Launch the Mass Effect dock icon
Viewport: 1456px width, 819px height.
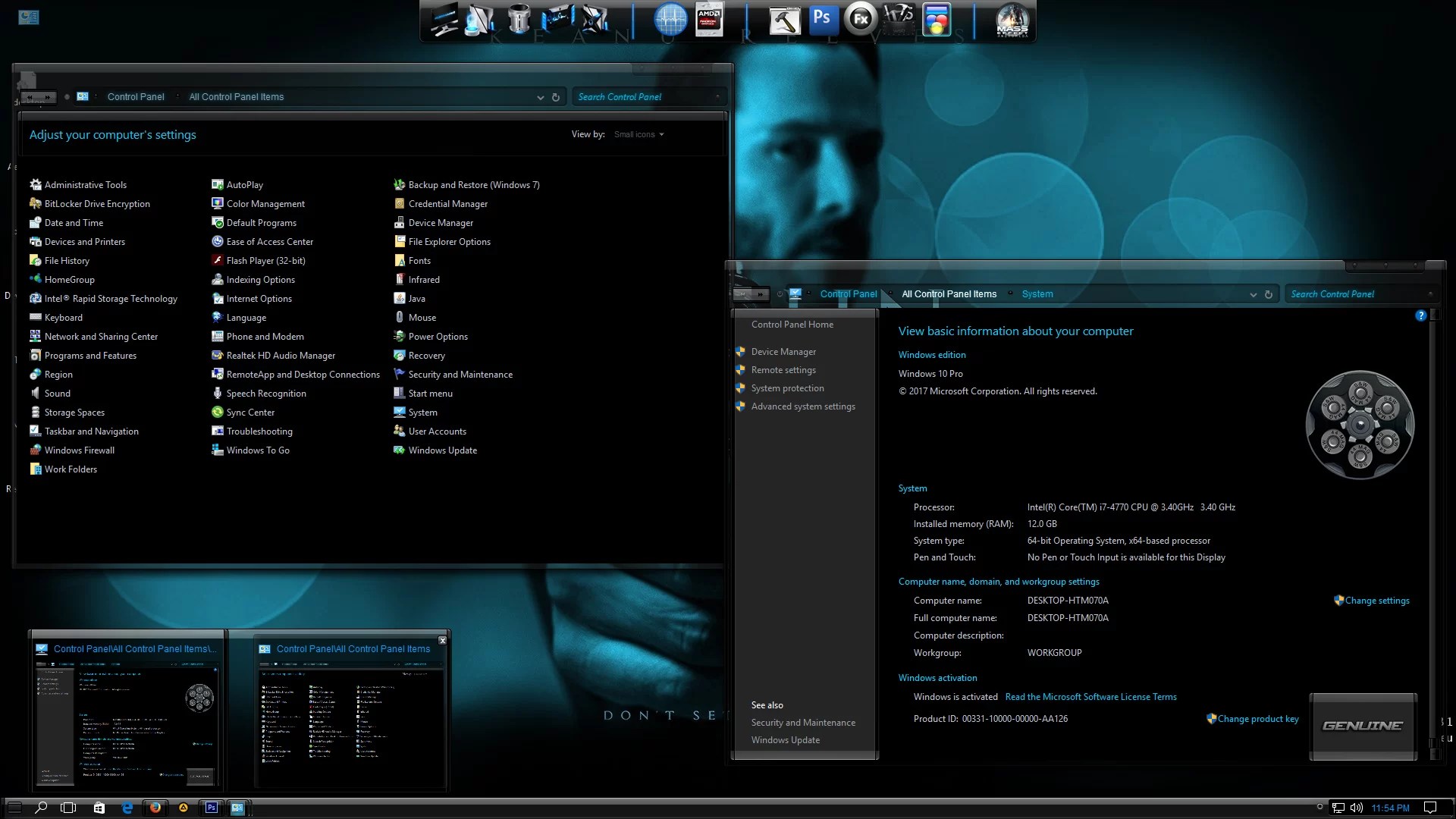click(1012, 20)
